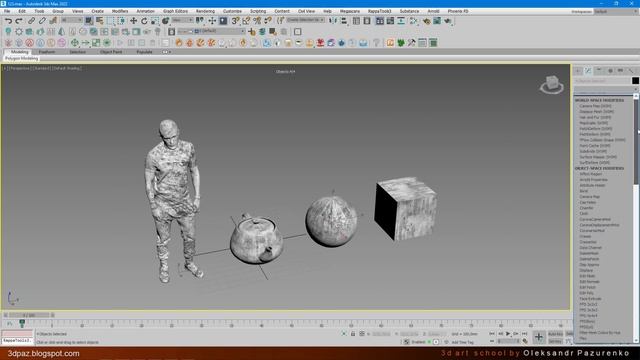
Task: Jump to the start frame
Action: pos(492,334)
